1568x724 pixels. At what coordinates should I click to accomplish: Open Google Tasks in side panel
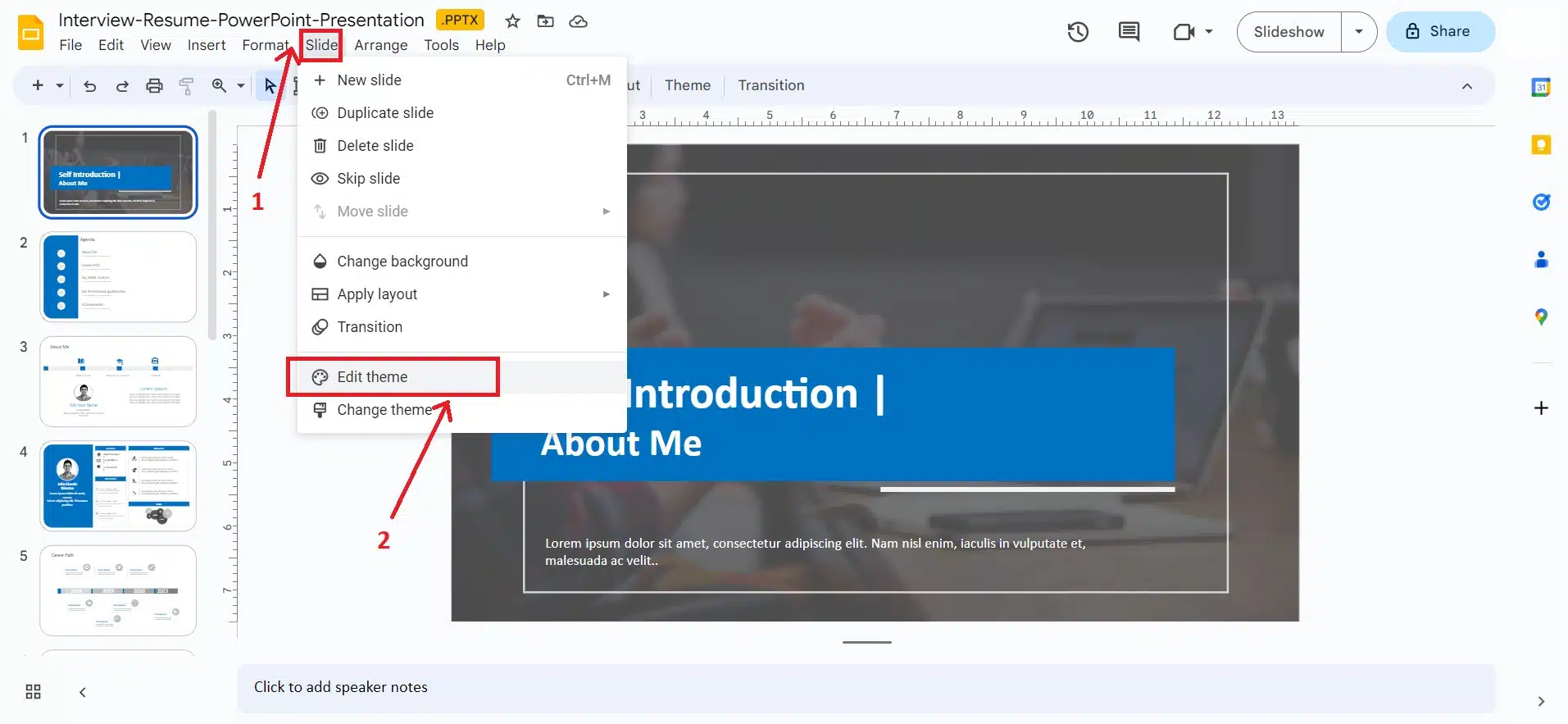point(1541,202)
